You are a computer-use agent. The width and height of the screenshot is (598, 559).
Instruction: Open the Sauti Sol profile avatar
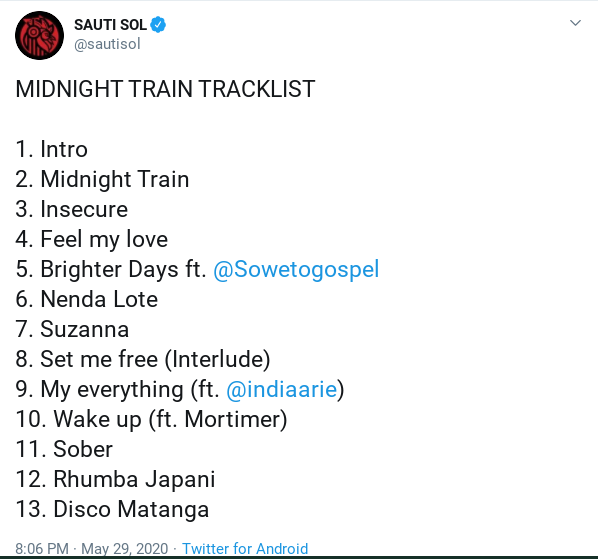click(39, 35)
